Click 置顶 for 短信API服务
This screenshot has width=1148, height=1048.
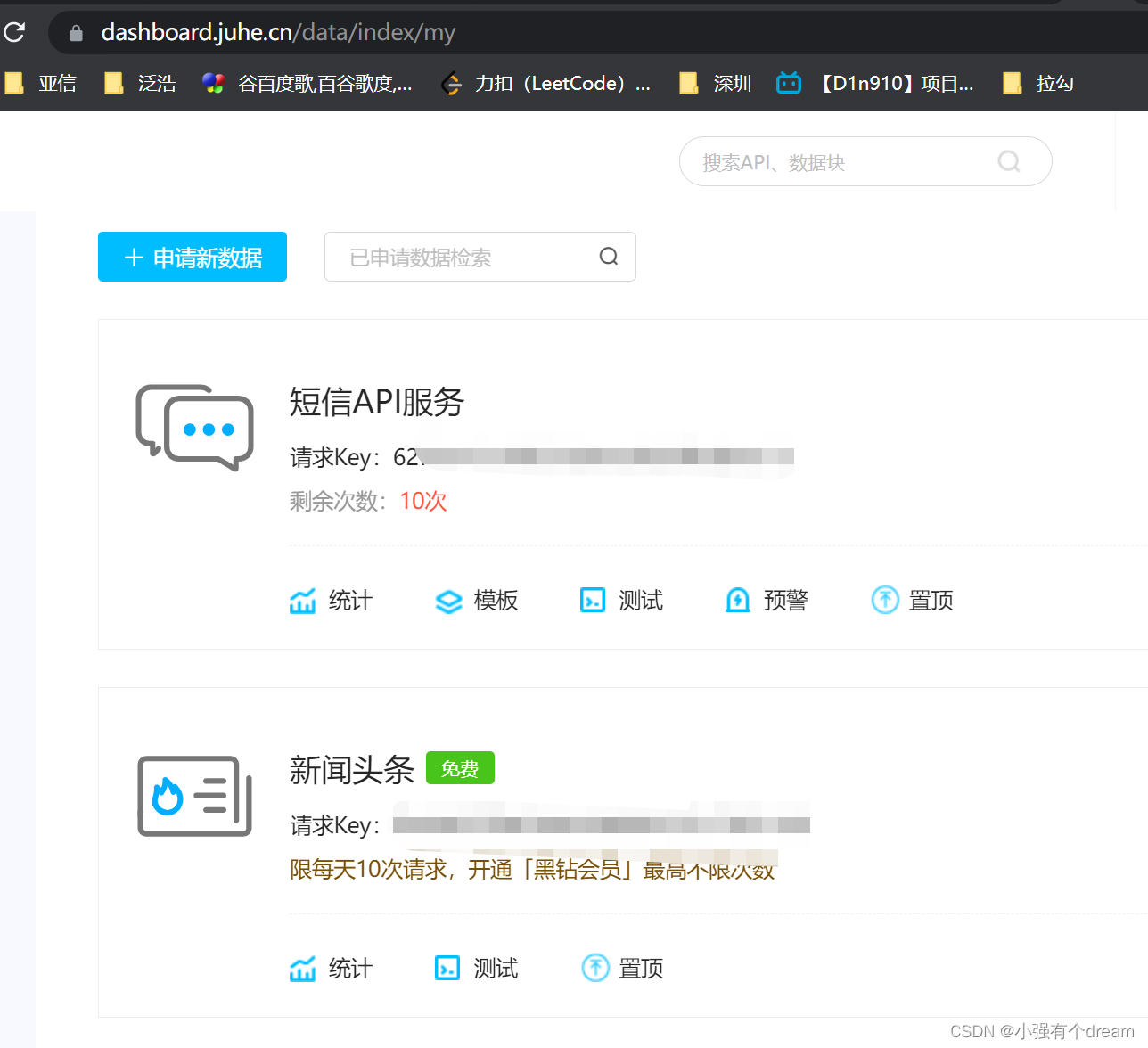click(912, 601)
